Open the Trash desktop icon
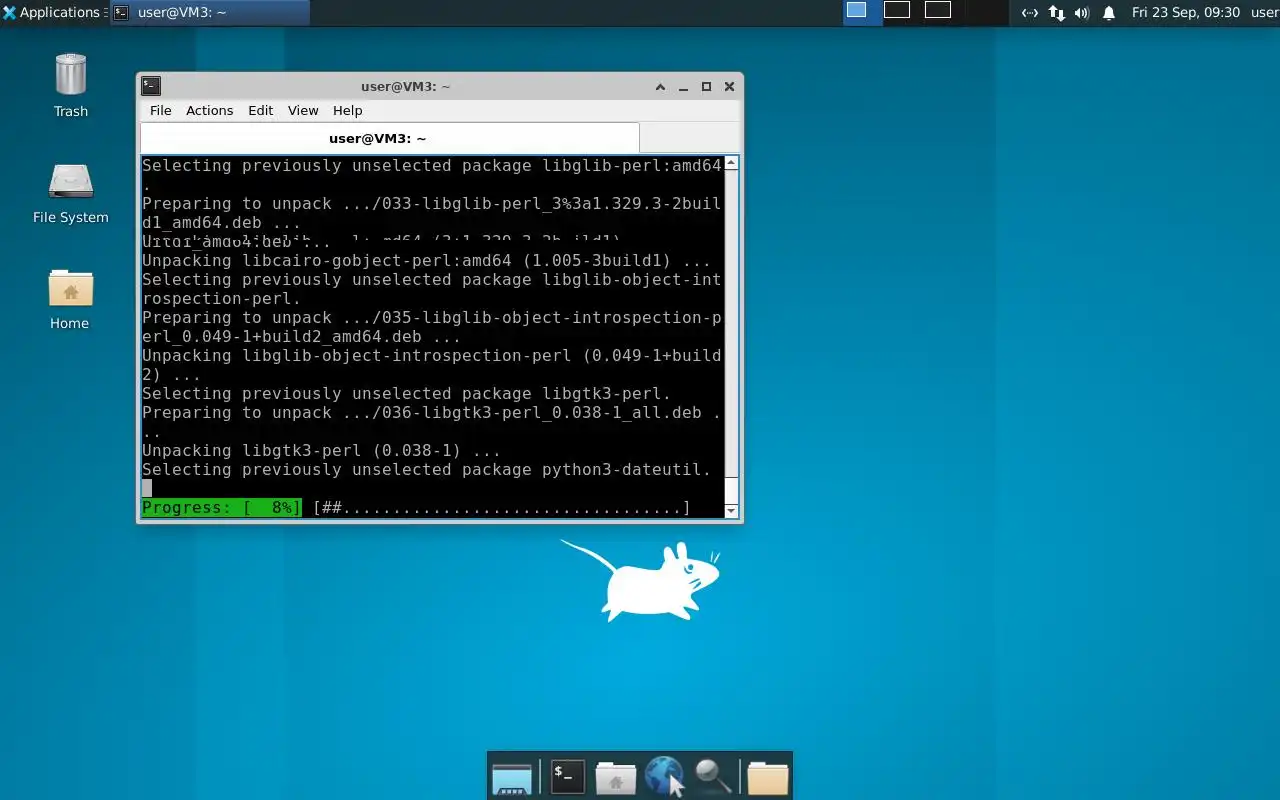Screen dimensions: 1280x800 tap(70, 76)
